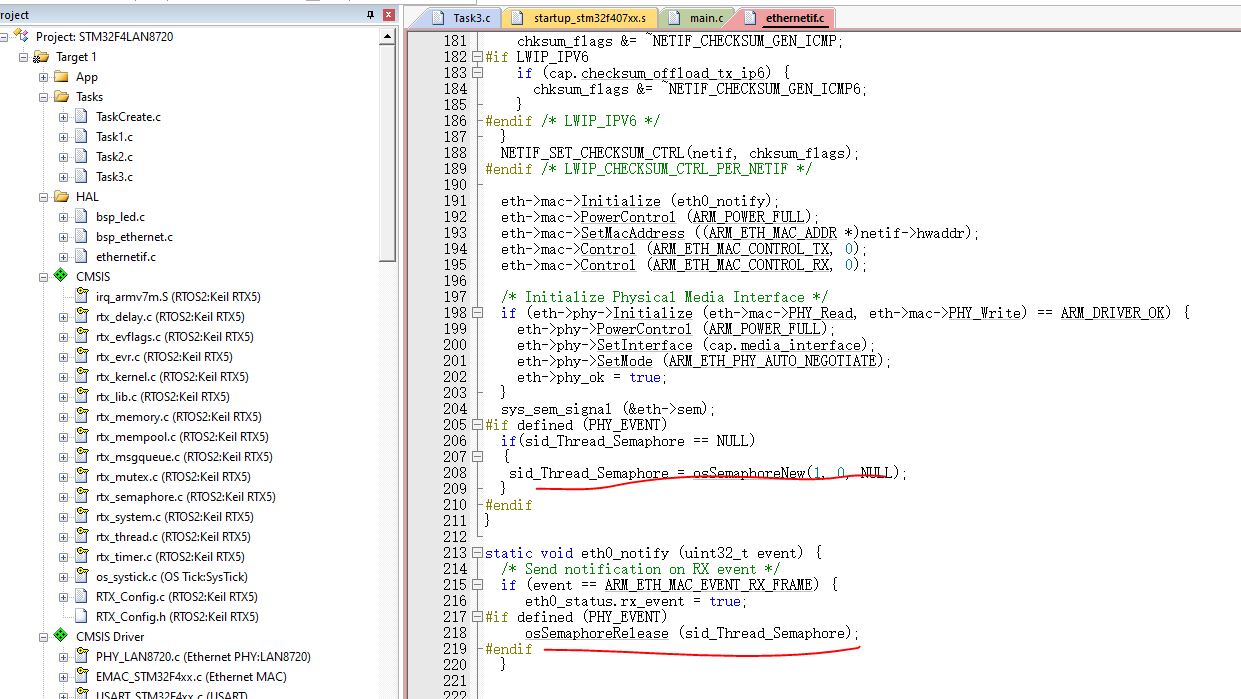Expand TaskCreate.c include dependencies
This screenshot has height=699, width=1241.
64,117
